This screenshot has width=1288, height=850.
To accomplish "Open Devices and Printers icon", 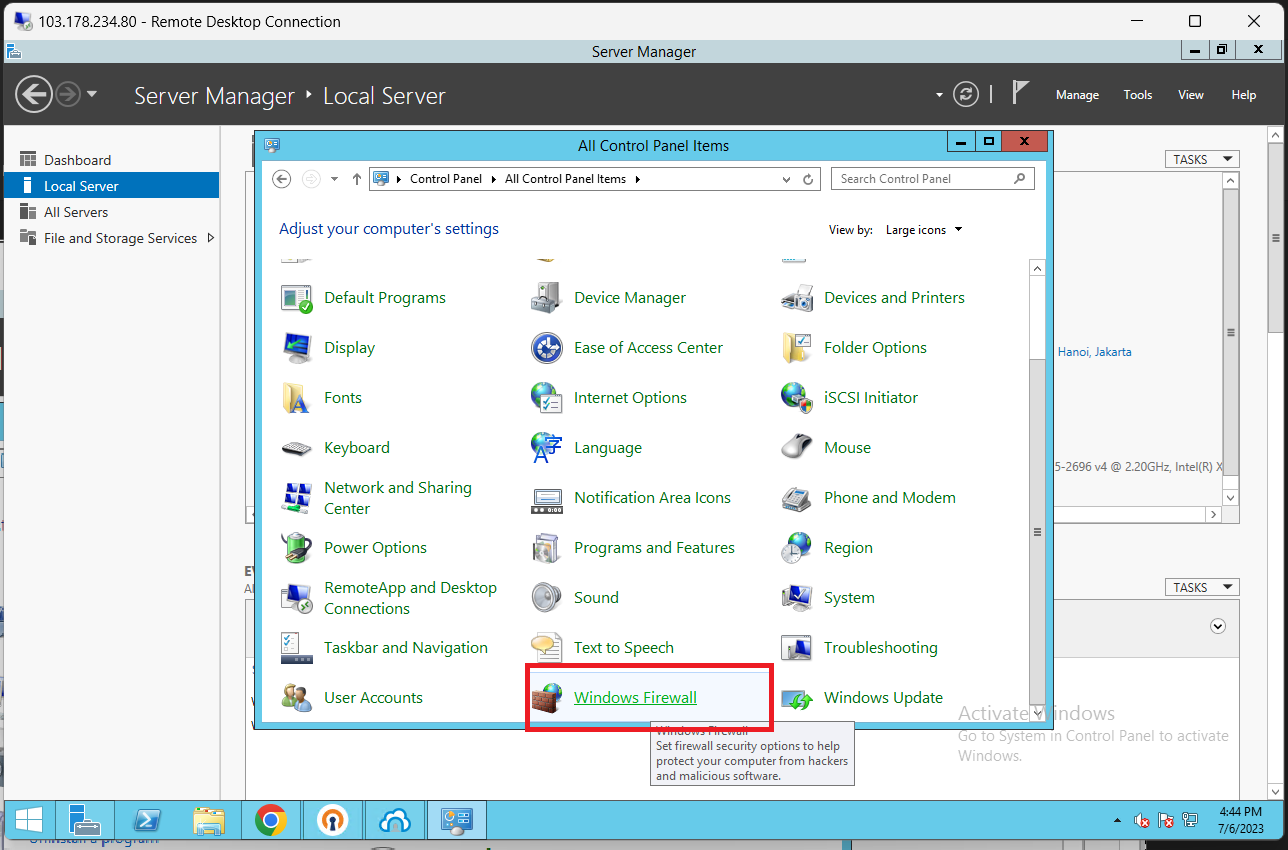I will click(797, 298).
